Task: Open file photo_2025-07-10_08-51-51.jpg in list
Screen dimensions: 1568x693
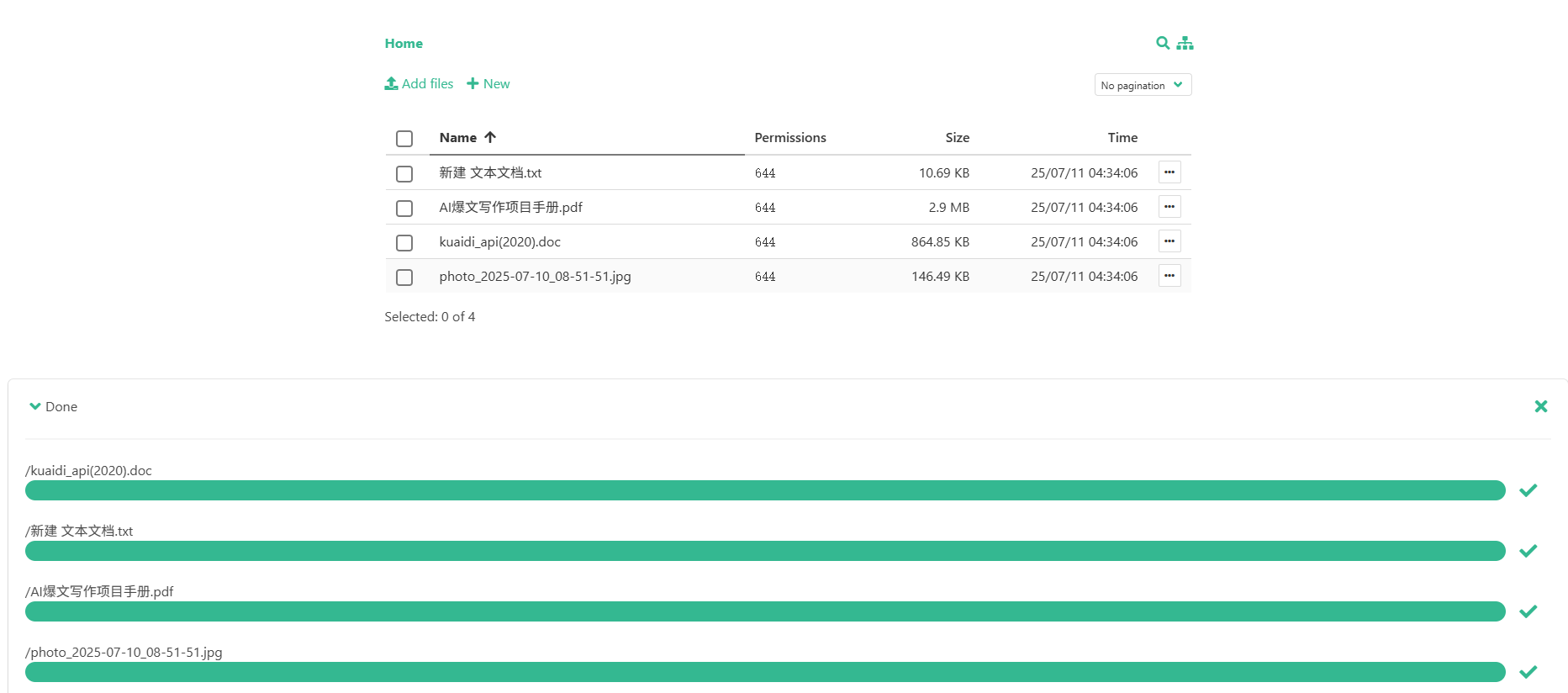Action: pos(535,277)
